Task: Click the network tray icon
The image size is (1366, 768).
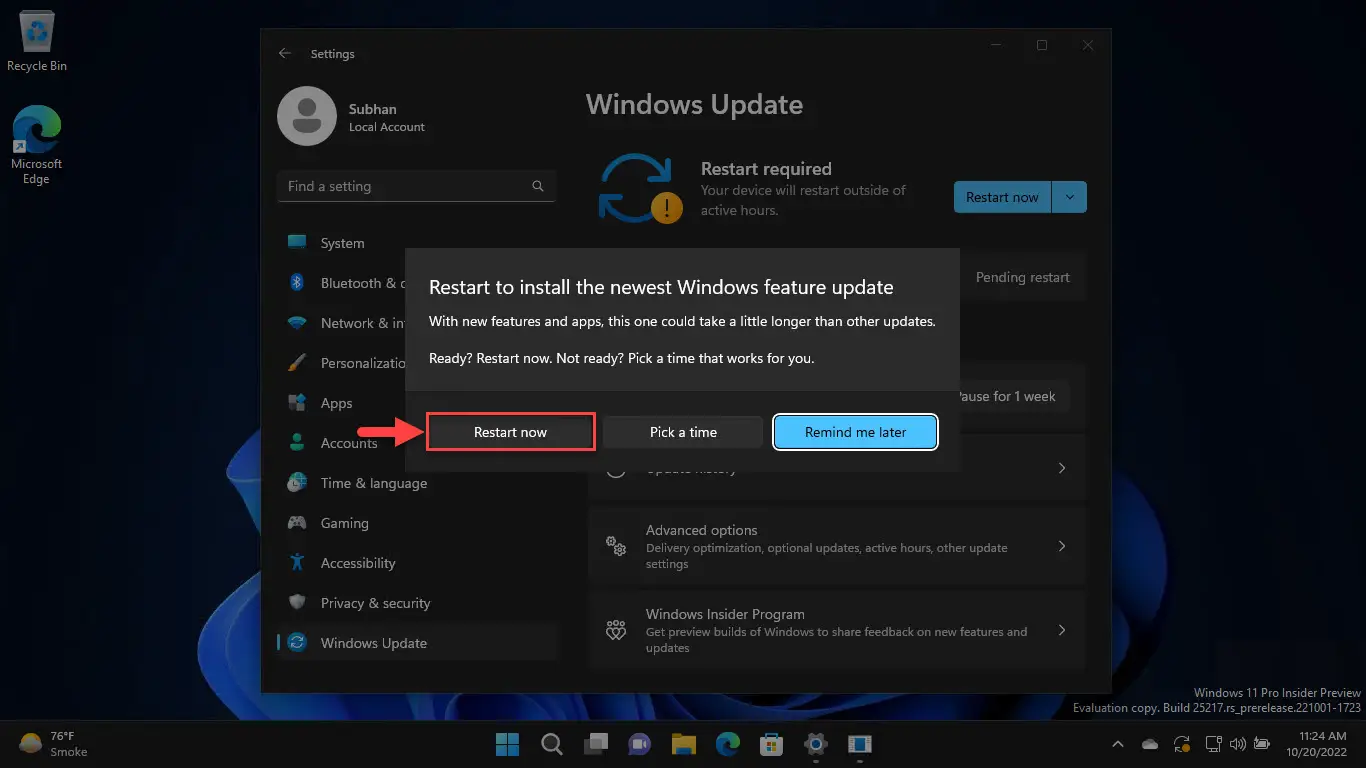Action: click(x=1214, y=744)
